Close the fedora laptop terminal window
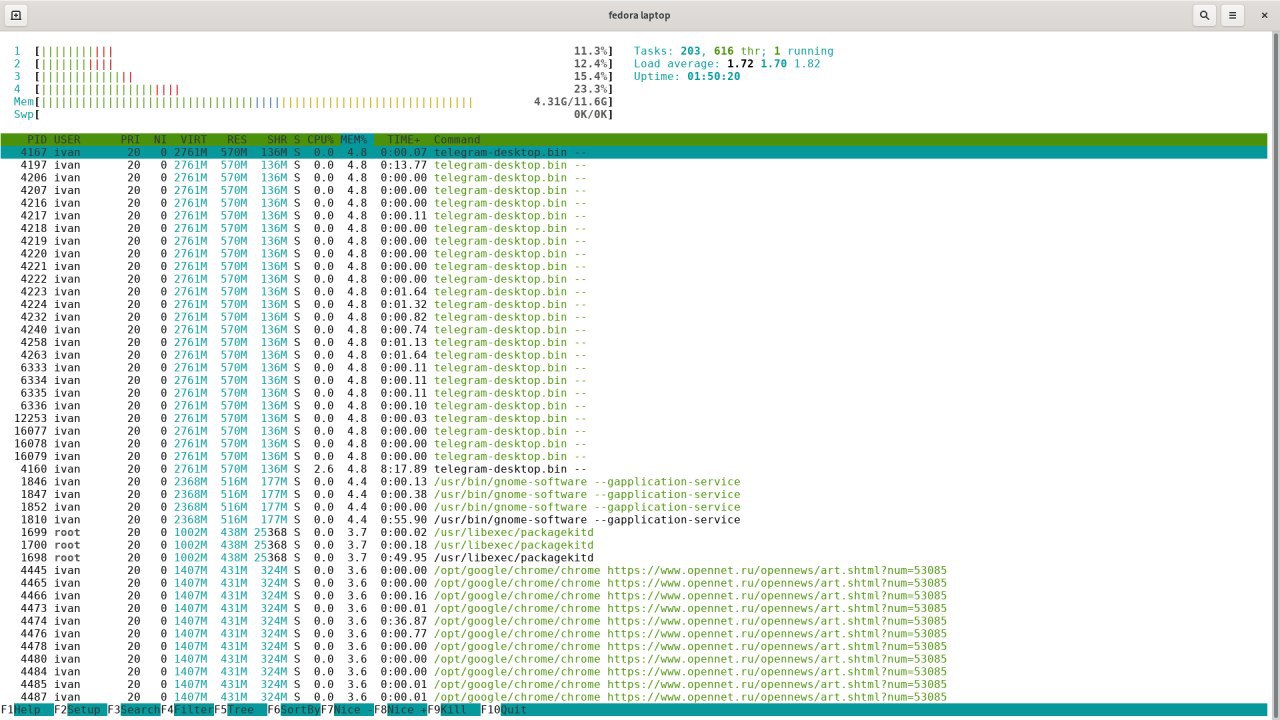 click(x=1263, y=15)
